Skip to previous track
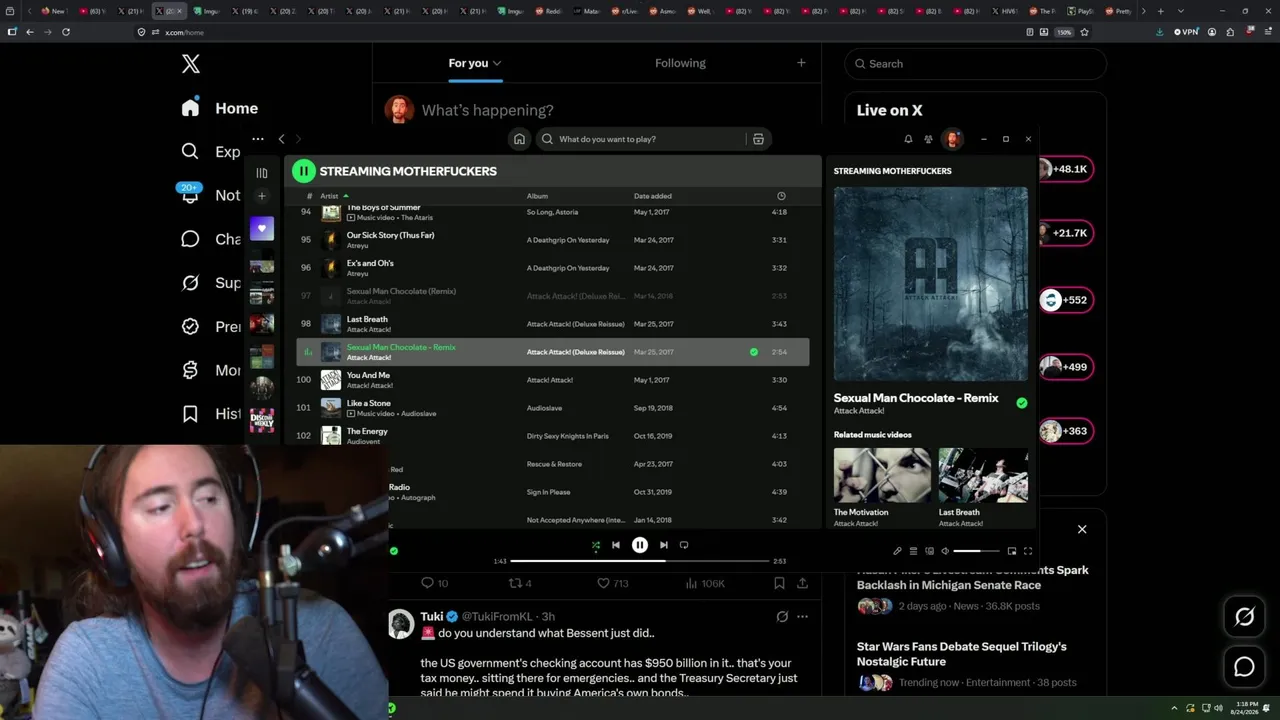 [616, 545]
